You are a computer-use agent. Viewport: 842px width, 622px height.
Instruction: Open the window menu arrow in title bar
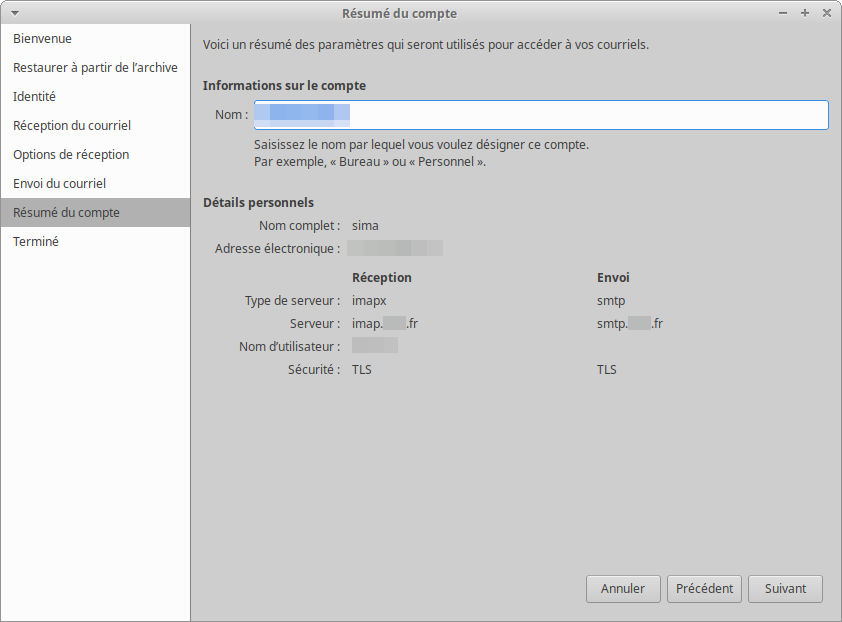coord(15,13)
